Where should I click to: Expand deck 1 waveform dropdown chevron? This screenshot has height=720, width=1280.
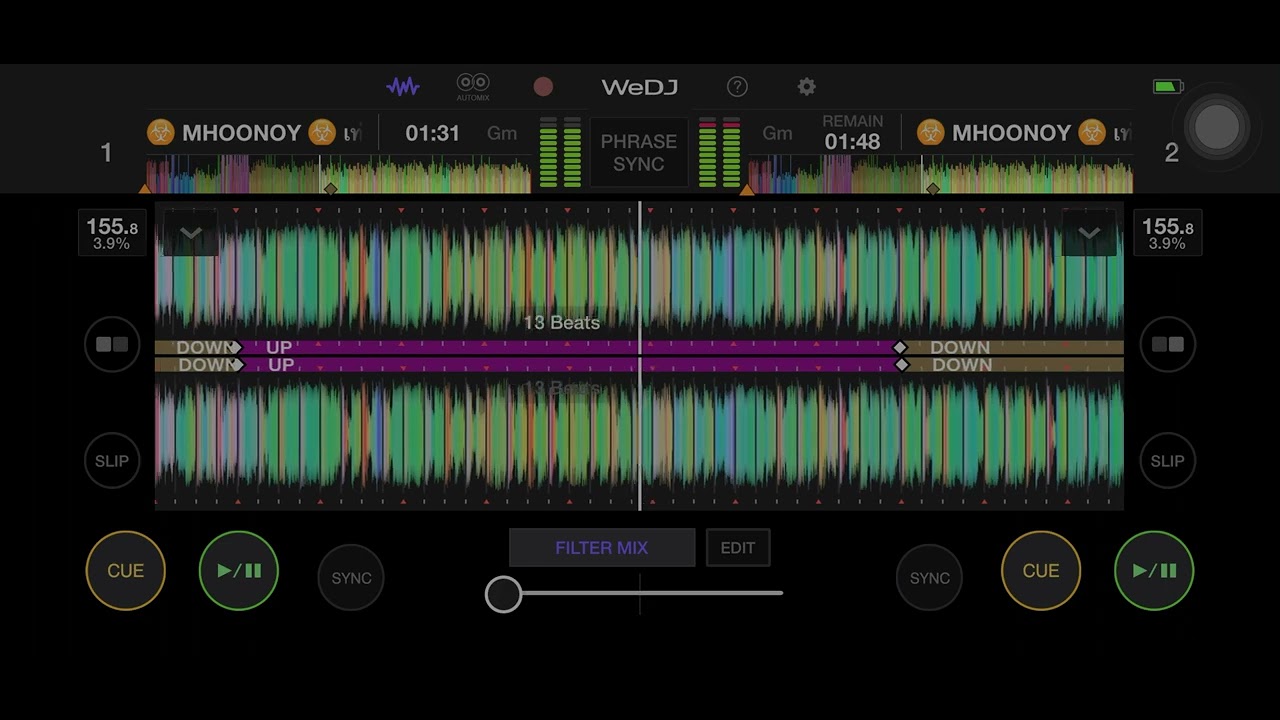pos(190,234)
